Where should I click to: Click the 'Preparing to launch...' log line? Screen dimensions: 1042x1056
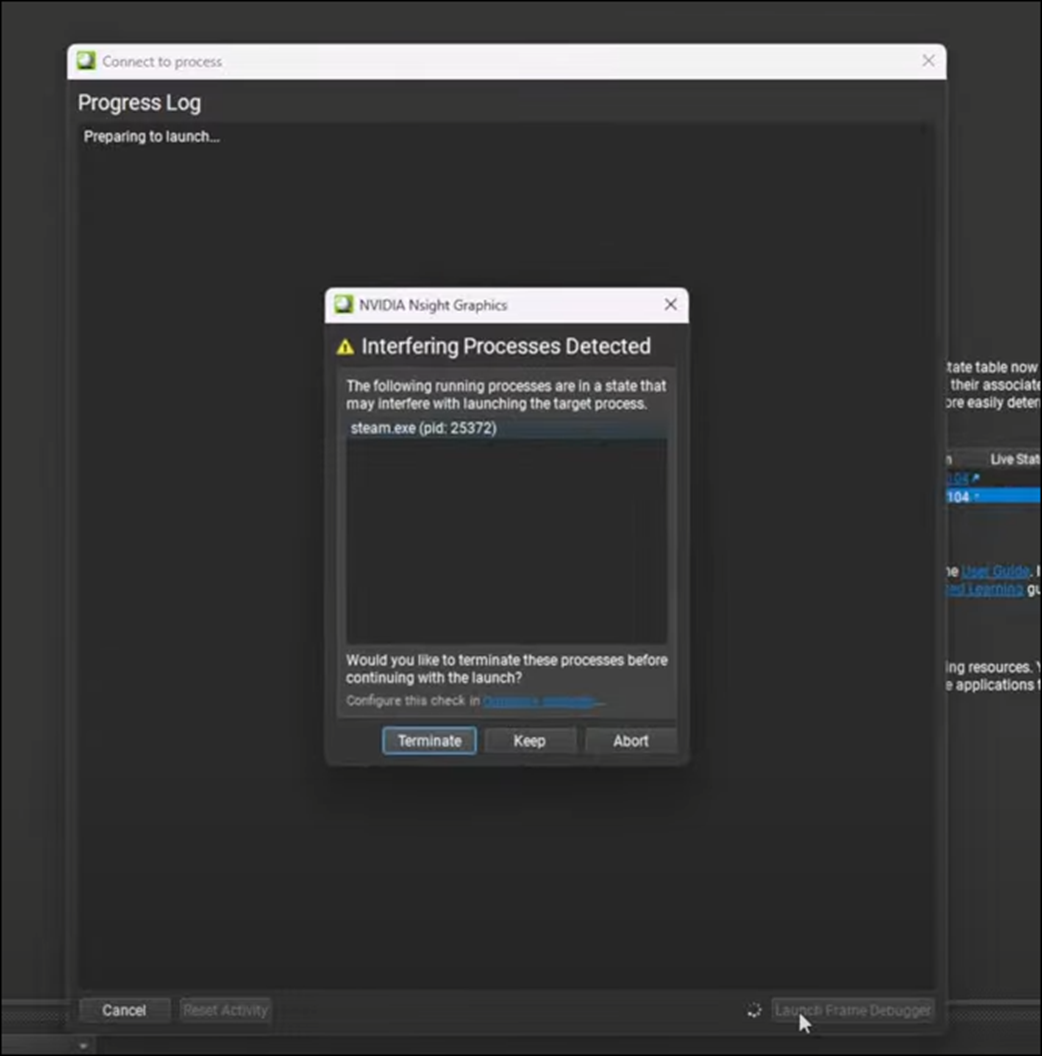(152, 137)
